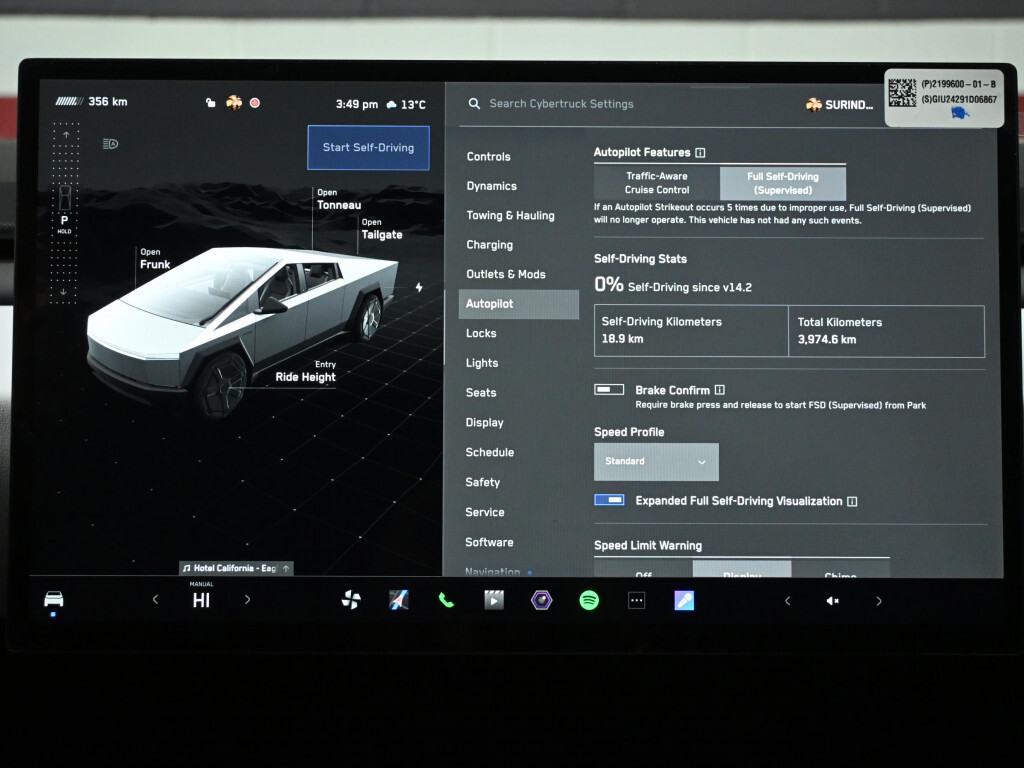1024x768 pixels.
Task: Click the Search Cybertruck Settings field
Action: (561, 104)
